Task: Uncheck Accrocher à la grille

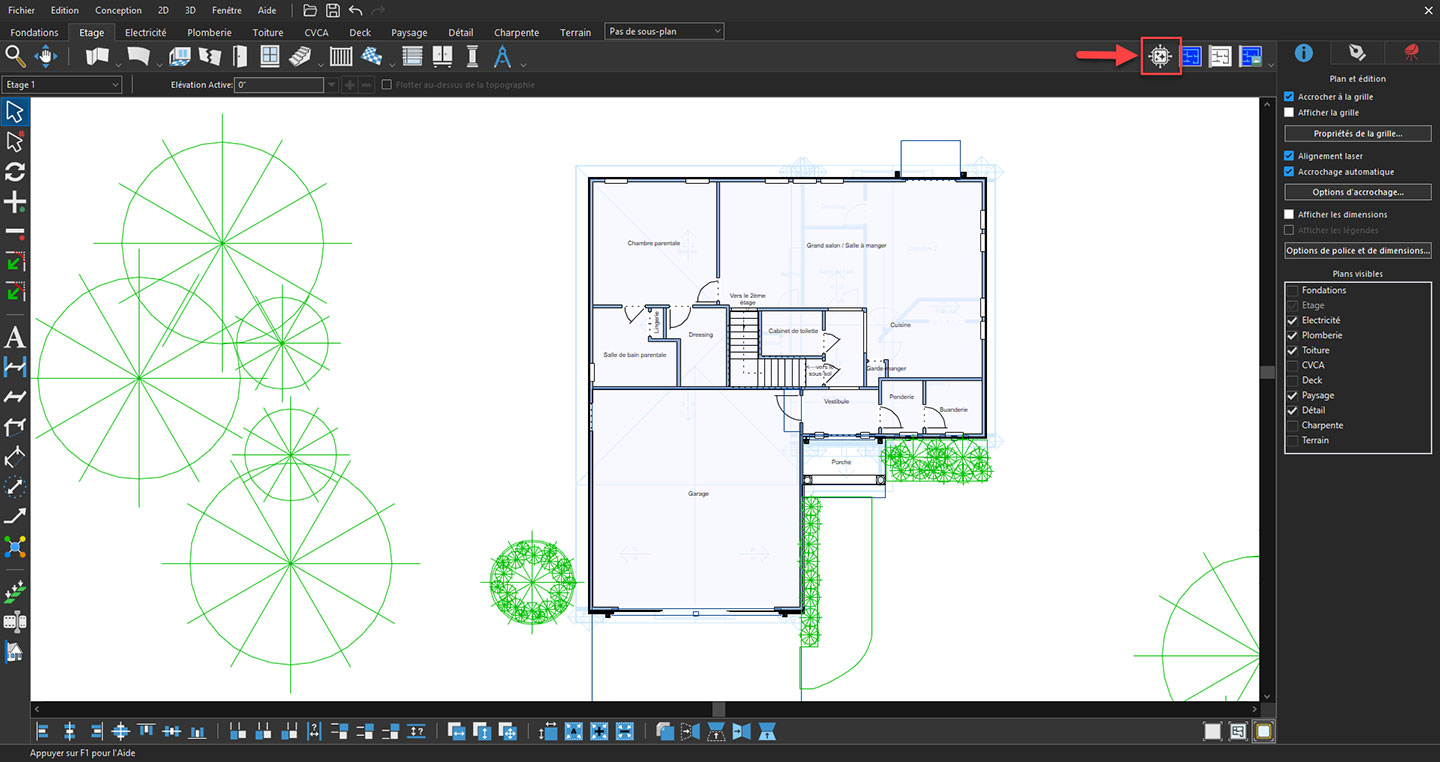Action: pyautogui.click(x=1289, y=97)
